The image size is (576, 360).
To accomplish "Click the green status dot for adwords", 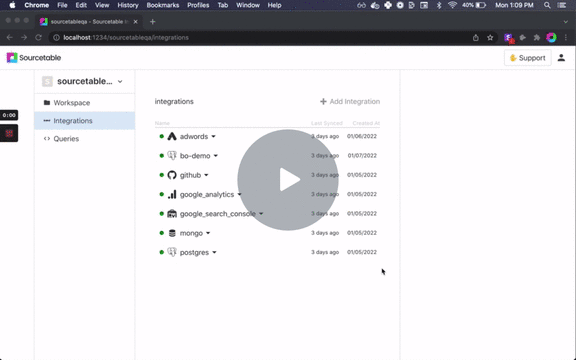I will [162, 136].
